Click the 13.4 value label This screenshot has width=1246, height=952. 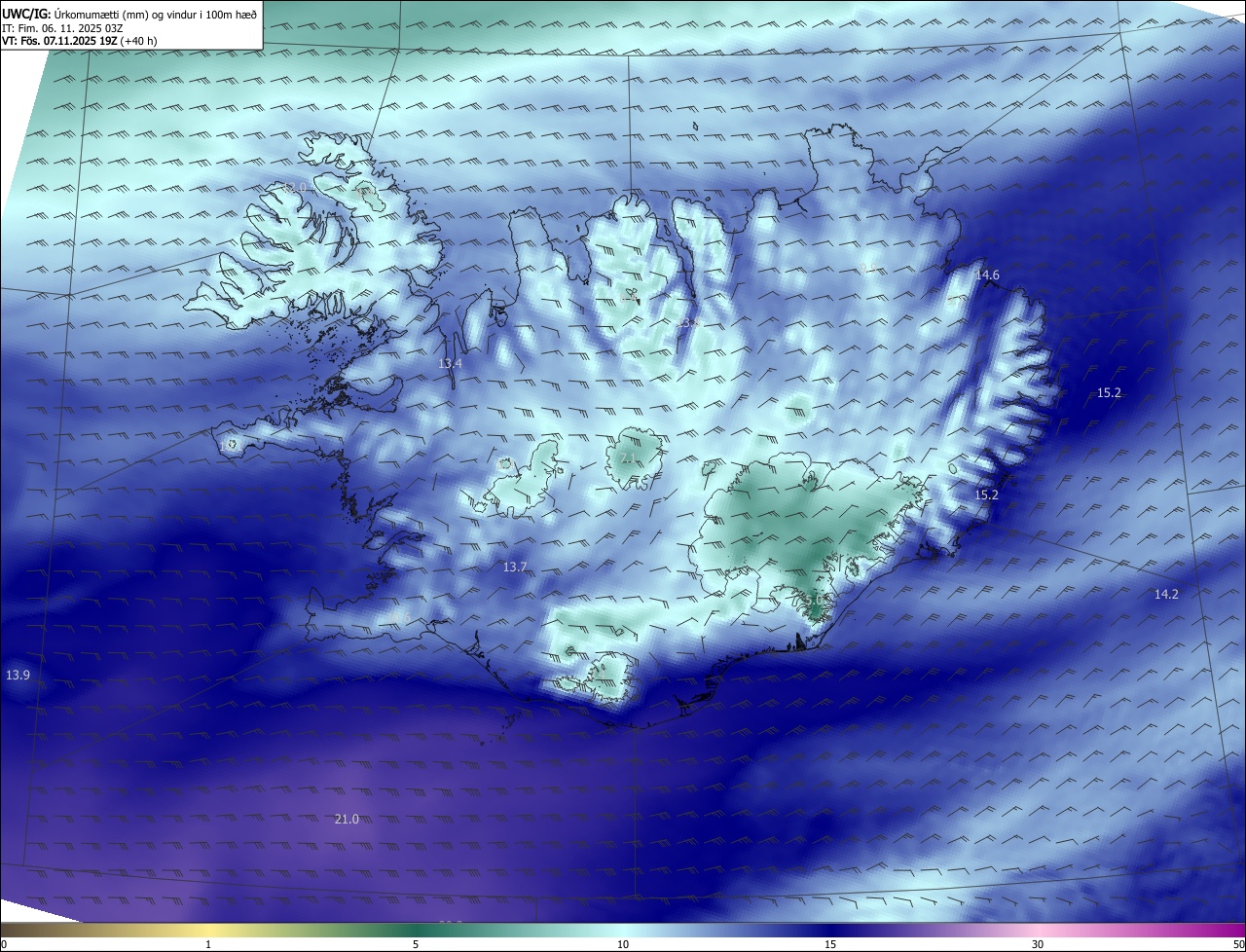click(450, 363)
